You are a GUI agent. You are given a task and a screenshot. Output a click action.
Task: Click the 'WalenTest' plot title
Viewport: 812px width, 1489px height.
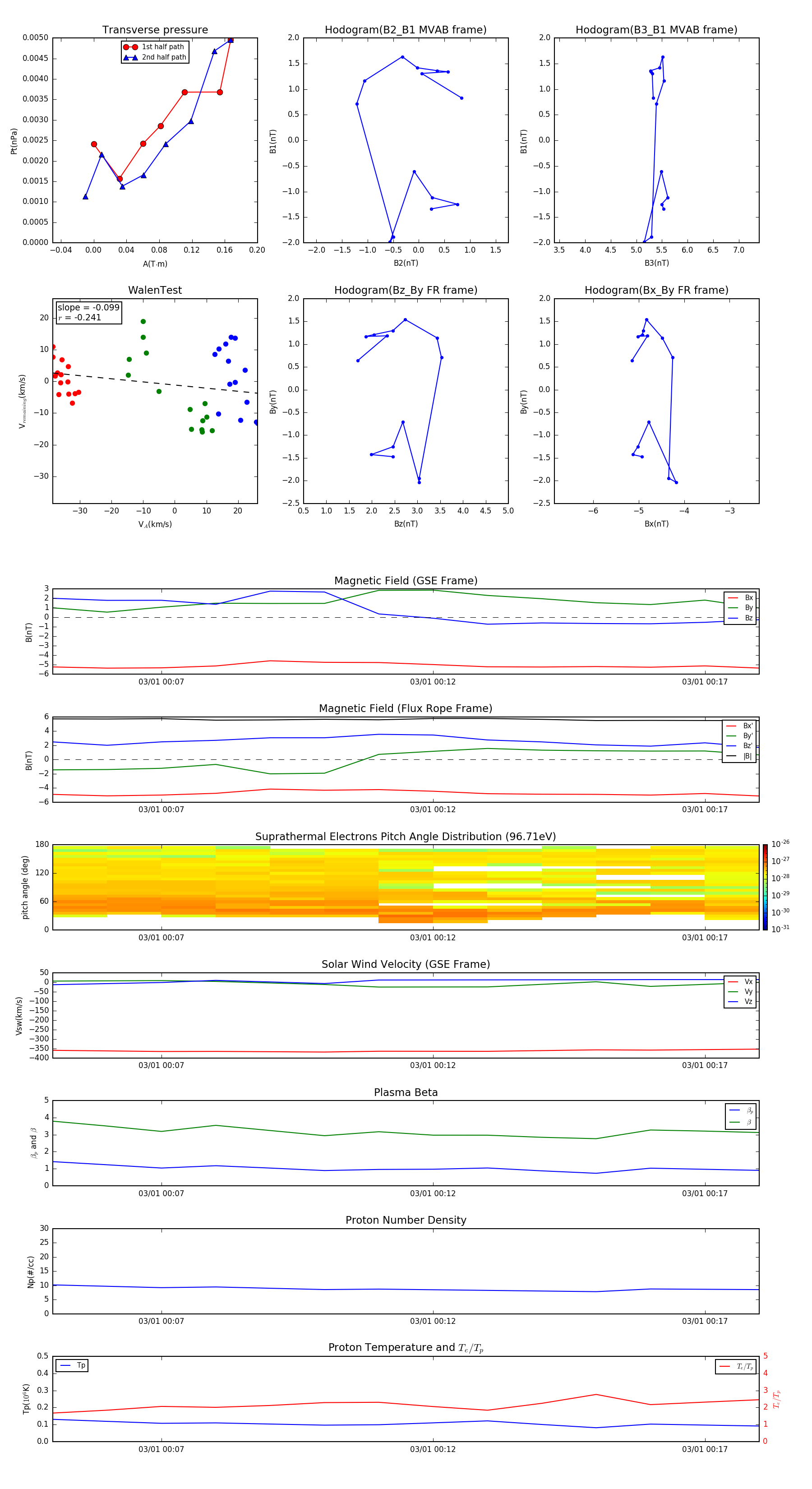[155, 290]
